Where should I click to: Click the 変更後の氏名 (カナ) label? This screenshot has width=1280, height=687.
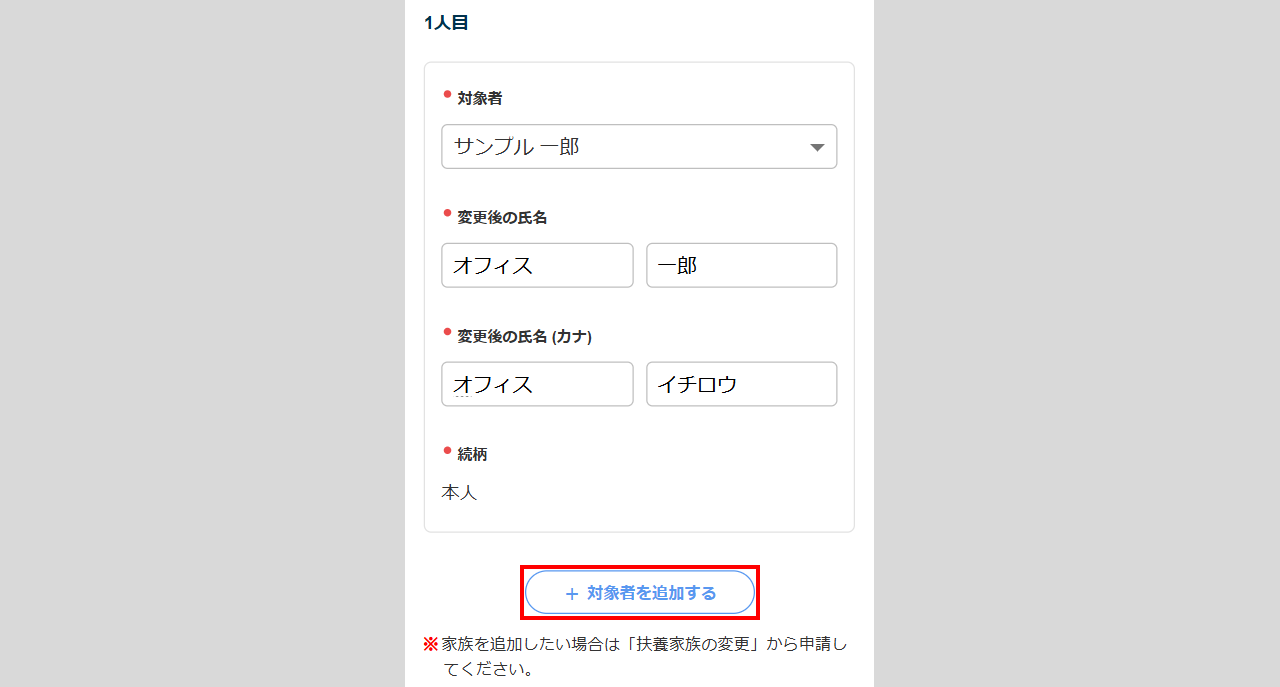coord(524,337)
